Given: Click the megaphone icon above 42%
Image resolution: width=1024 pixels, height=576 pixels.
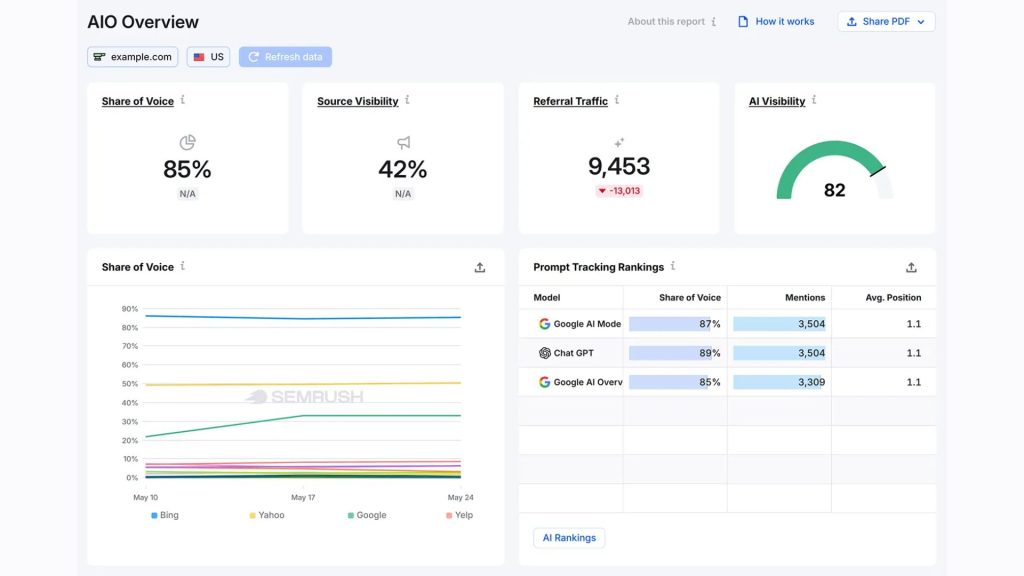Looking at the screenshot, I should 404,142.
